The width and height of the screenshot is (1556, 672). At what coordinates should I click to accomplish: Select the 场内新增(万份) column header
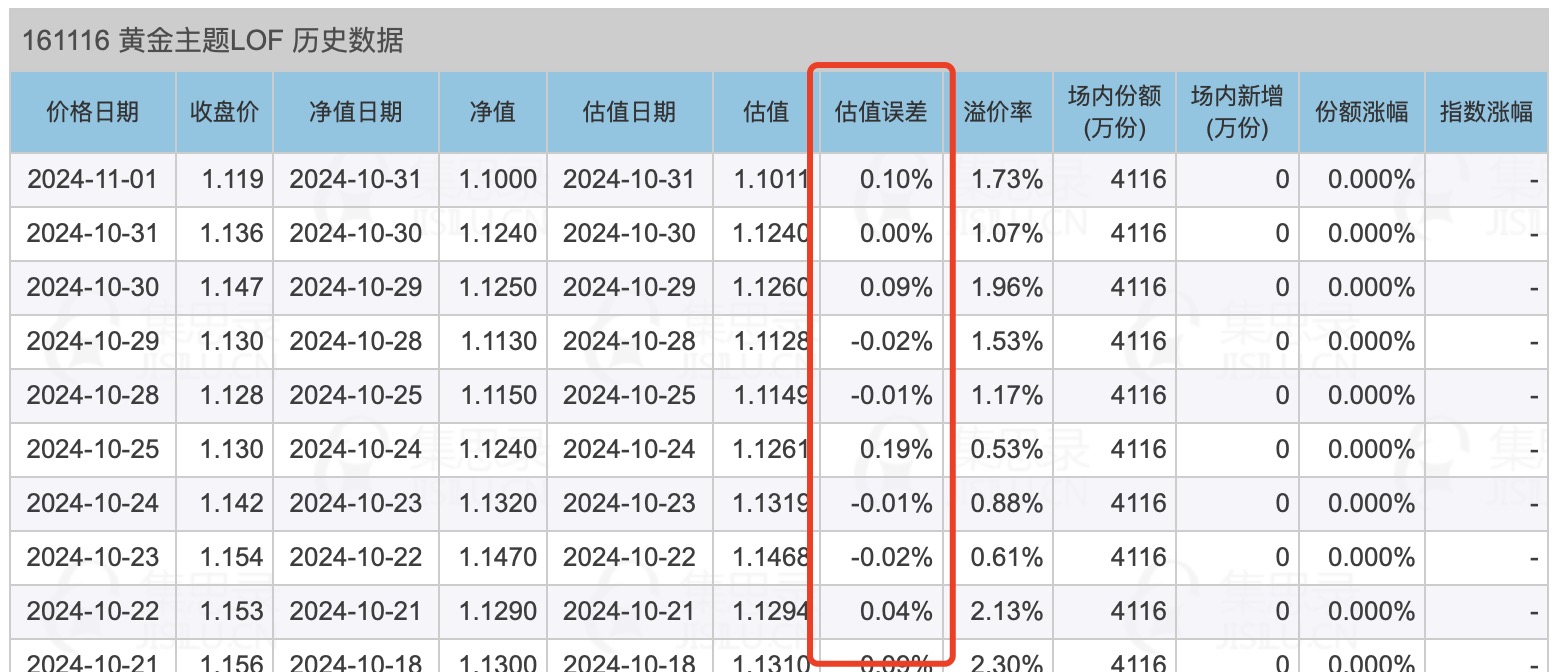click(x=1237, y=112)
